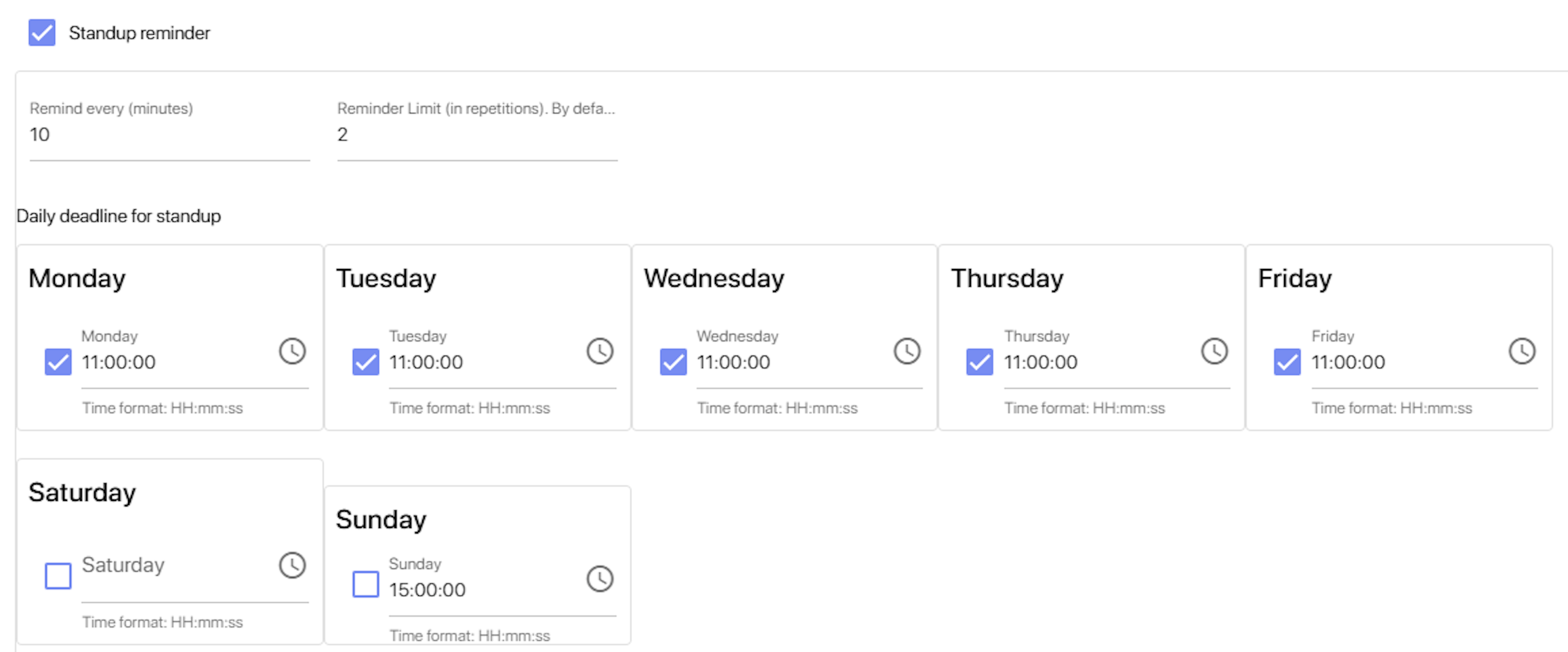Uncheck the Tuesday deadline checkbox

[366, 361]
